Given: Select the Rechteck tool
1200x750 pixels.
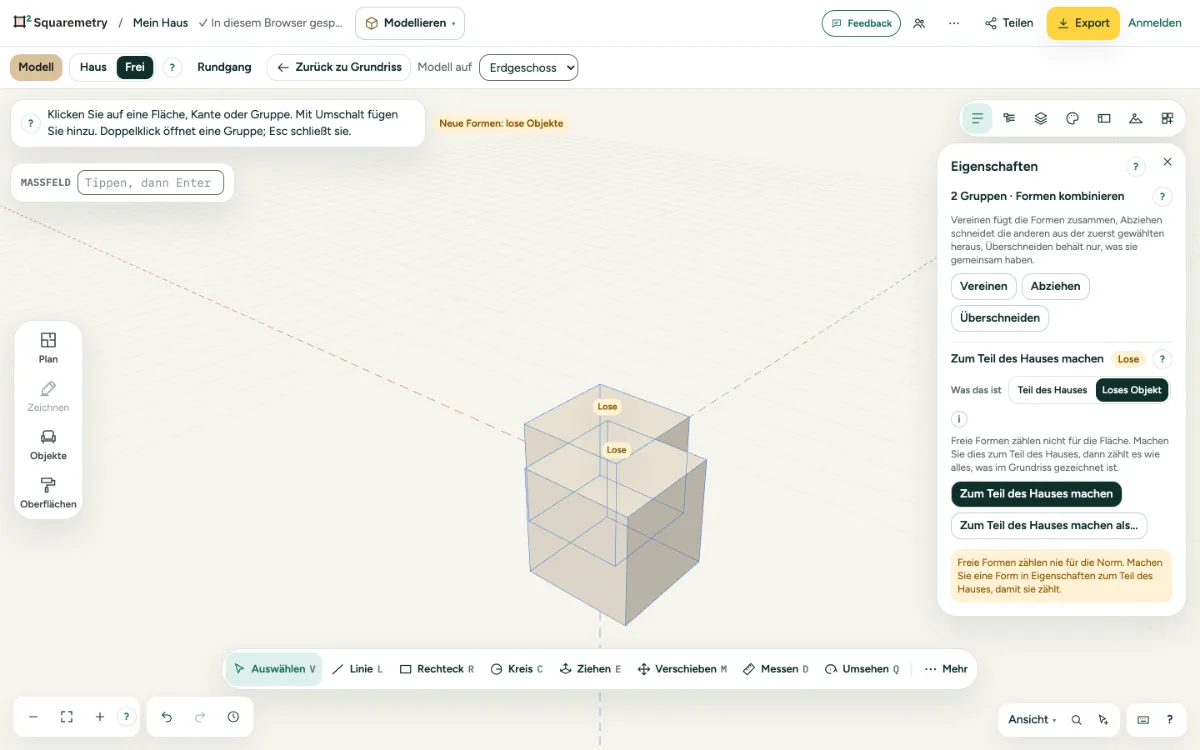Looking at the screenshot, I should coord(437,669).
